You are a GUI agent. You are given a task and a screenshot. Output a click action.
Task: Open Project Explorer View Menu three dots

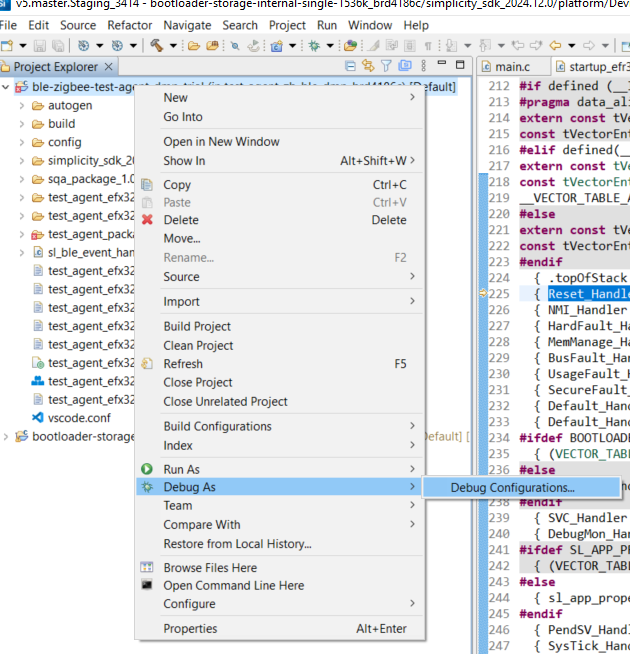pyautogui.click(x=423, y=65)
